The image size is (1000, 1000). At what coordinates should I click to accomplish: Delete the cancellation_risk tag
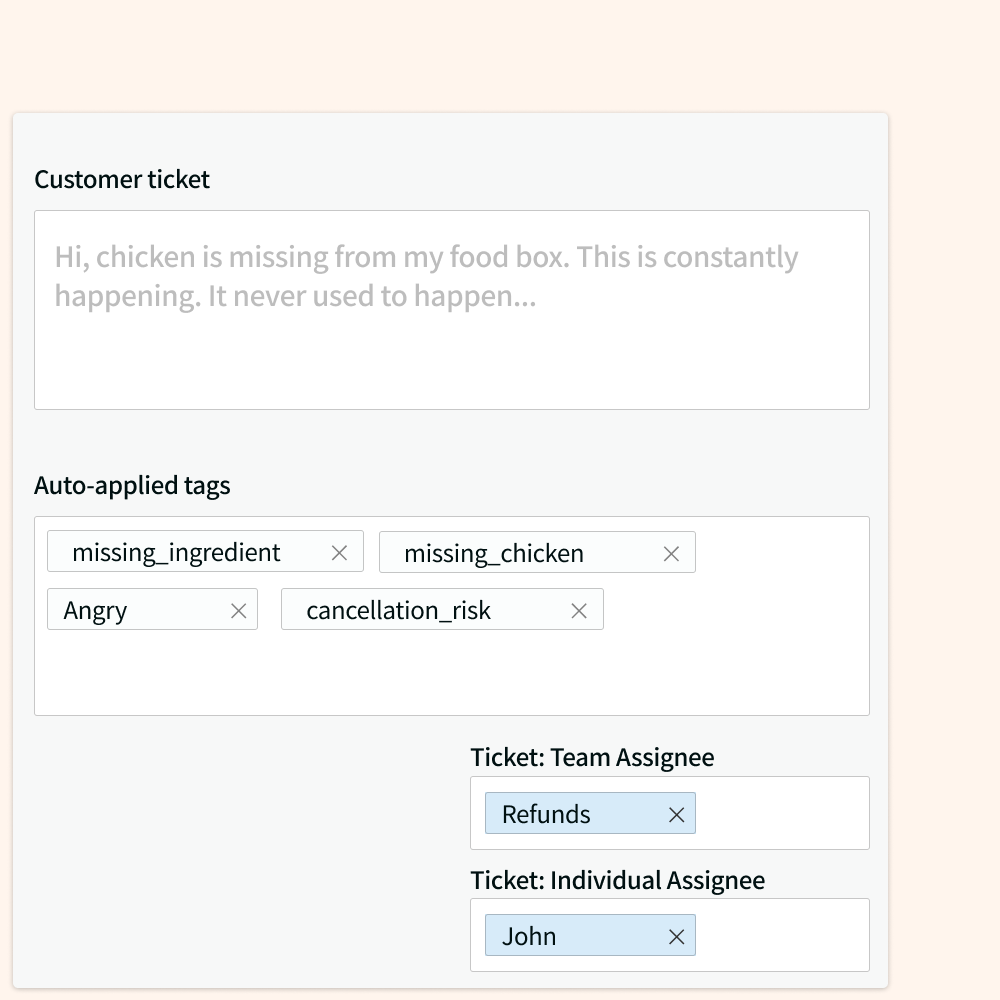578,609
